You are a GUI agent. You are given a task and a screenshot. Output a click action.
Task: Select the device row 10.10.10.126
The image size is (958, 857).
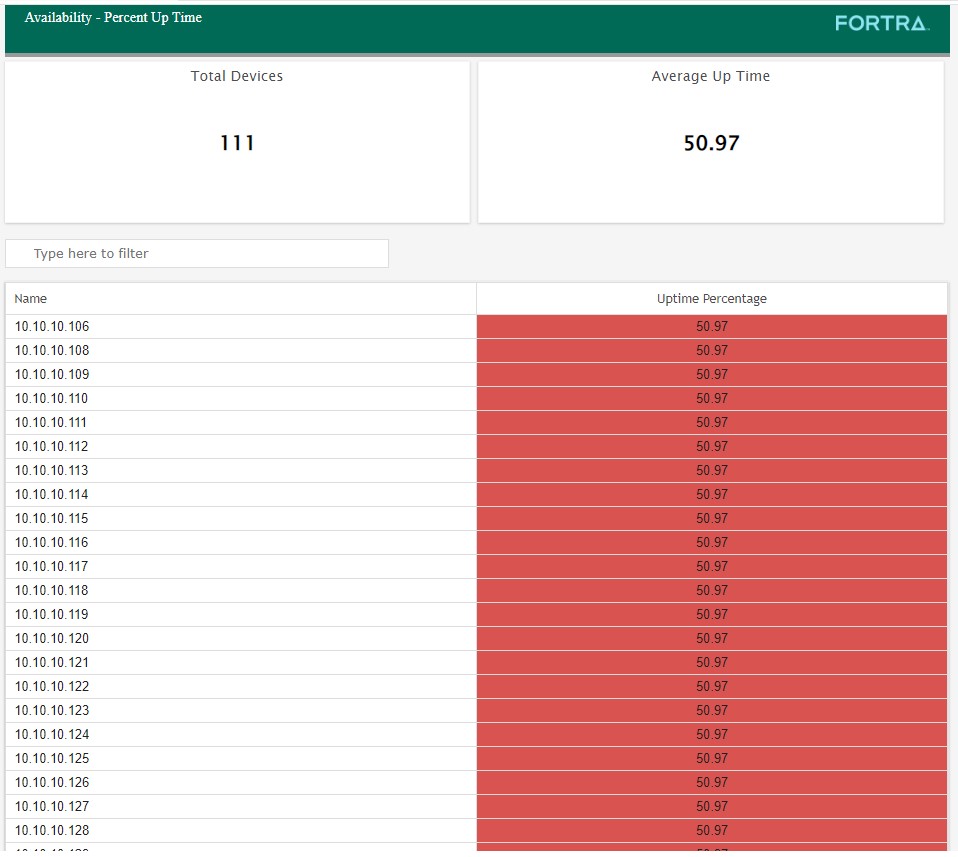(x=477, y=783)
